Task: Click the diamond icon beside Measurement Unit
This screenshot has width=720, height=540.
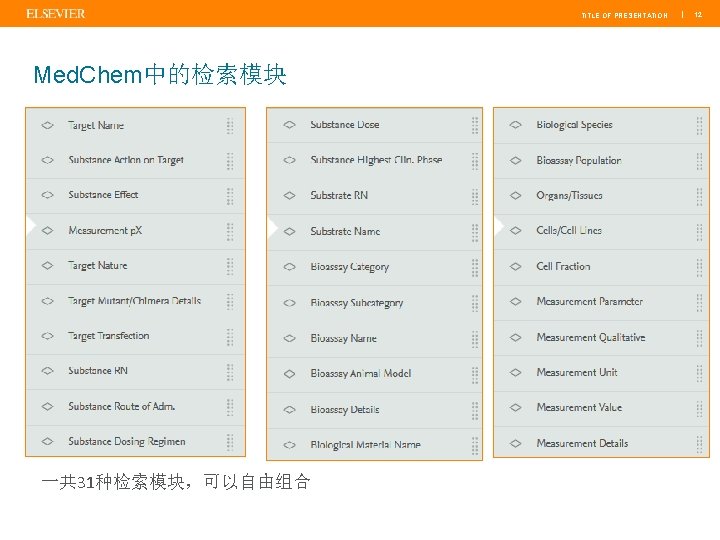Action: pyautogui.click(x=516, y=372)
